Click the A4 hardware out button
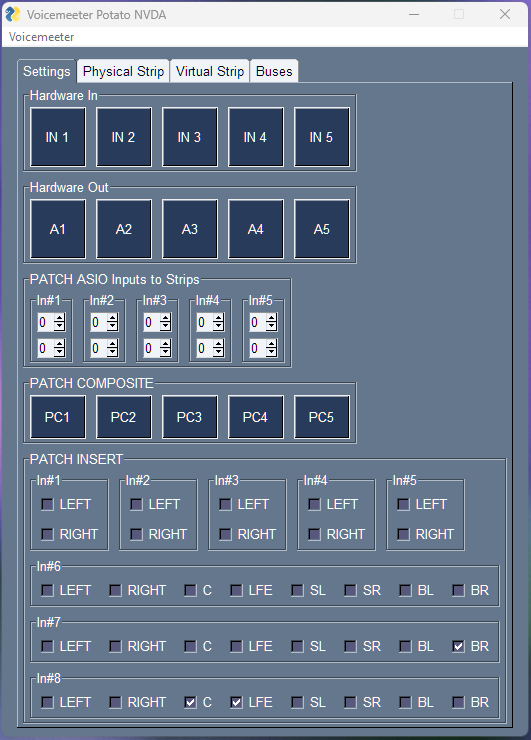Screen dimensions: 531x740 click(x=255, y=229)
